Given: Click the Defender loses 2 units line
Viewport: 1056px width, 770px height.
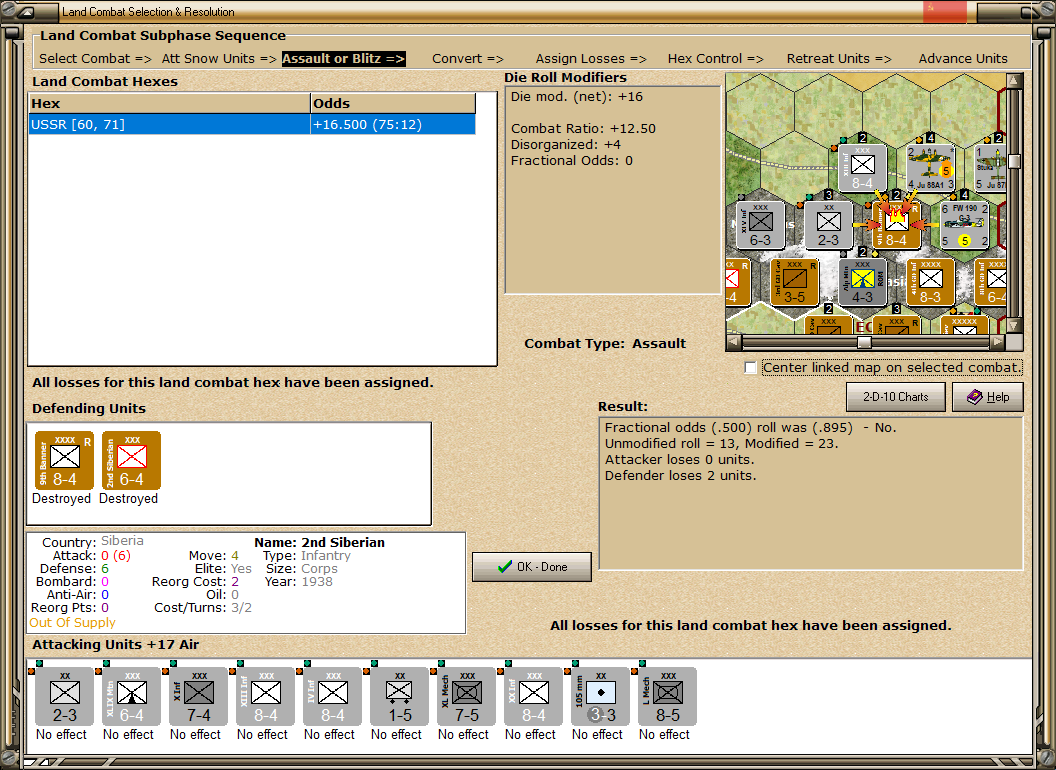Looking at the screenshot, I should pos(680,476).
